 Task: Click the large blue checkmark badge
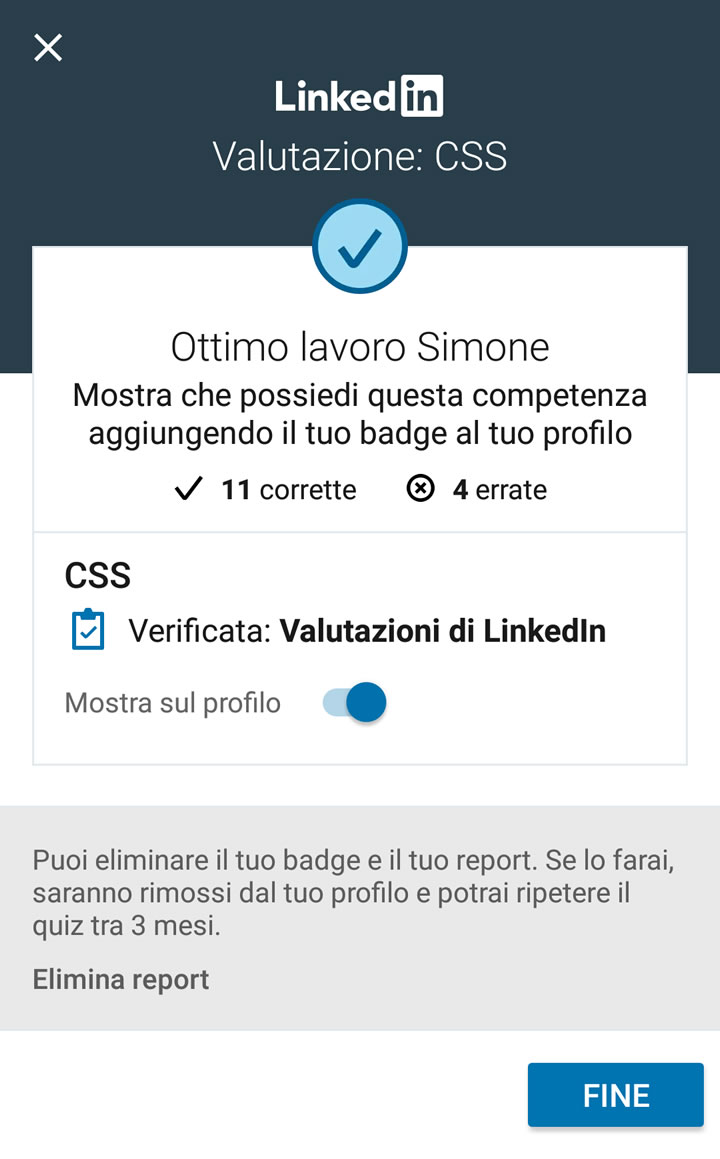(x=359, y=247)
